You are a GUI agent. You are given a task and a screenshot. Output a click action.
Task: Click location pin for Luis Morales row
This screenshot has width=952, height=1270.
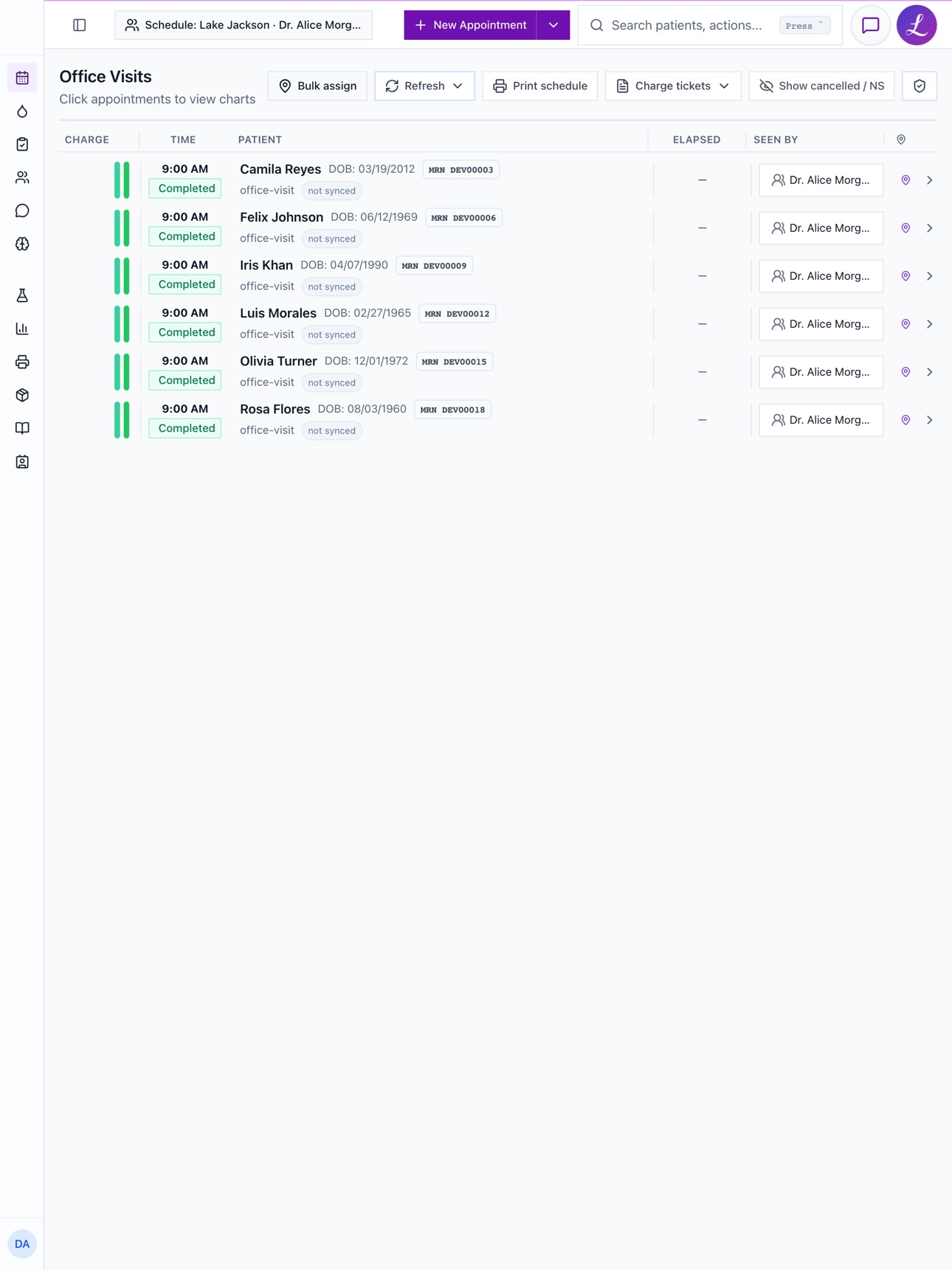click(906, 324)
